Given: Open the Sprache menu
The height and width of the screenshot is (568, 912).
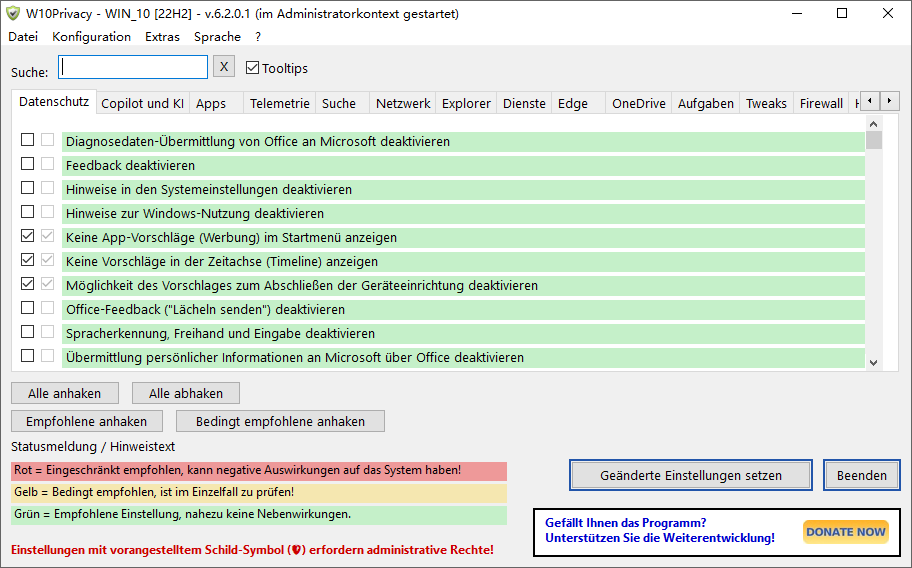Looking at the screenshot, I should point(217,37).
